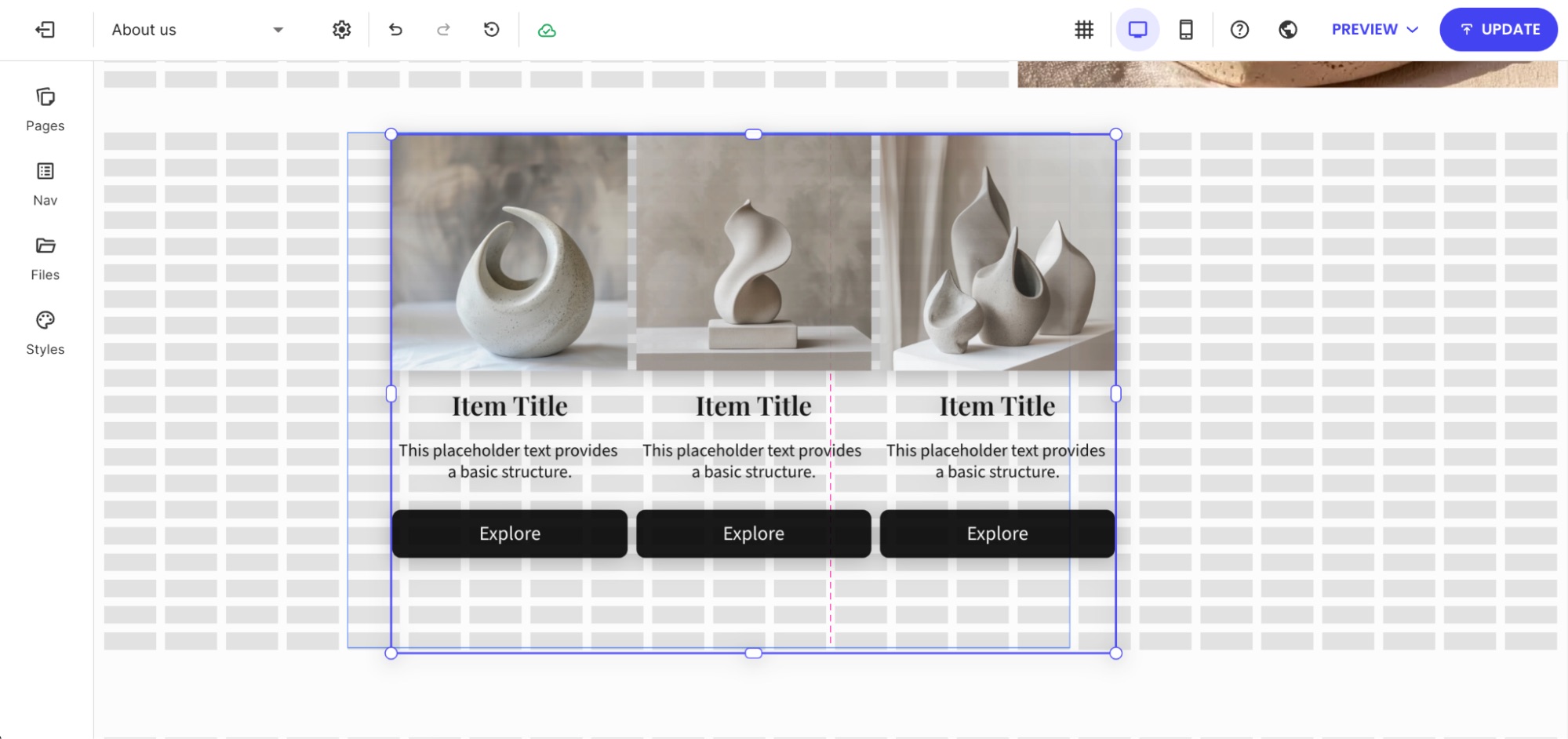Select the first card's placeholder description text

click(x=508, y=461)
